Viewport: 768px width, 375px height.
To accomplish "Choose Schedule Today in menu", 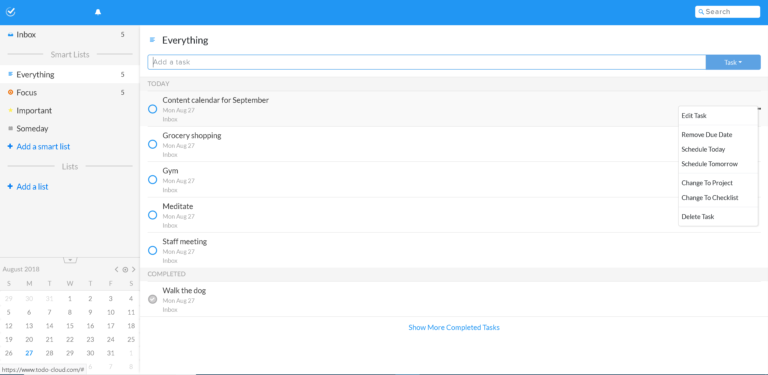I will 703,149.
